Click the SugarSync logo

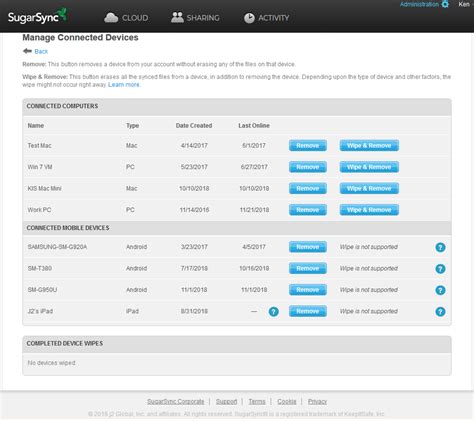pyautogui.click(x=37, y=16)
